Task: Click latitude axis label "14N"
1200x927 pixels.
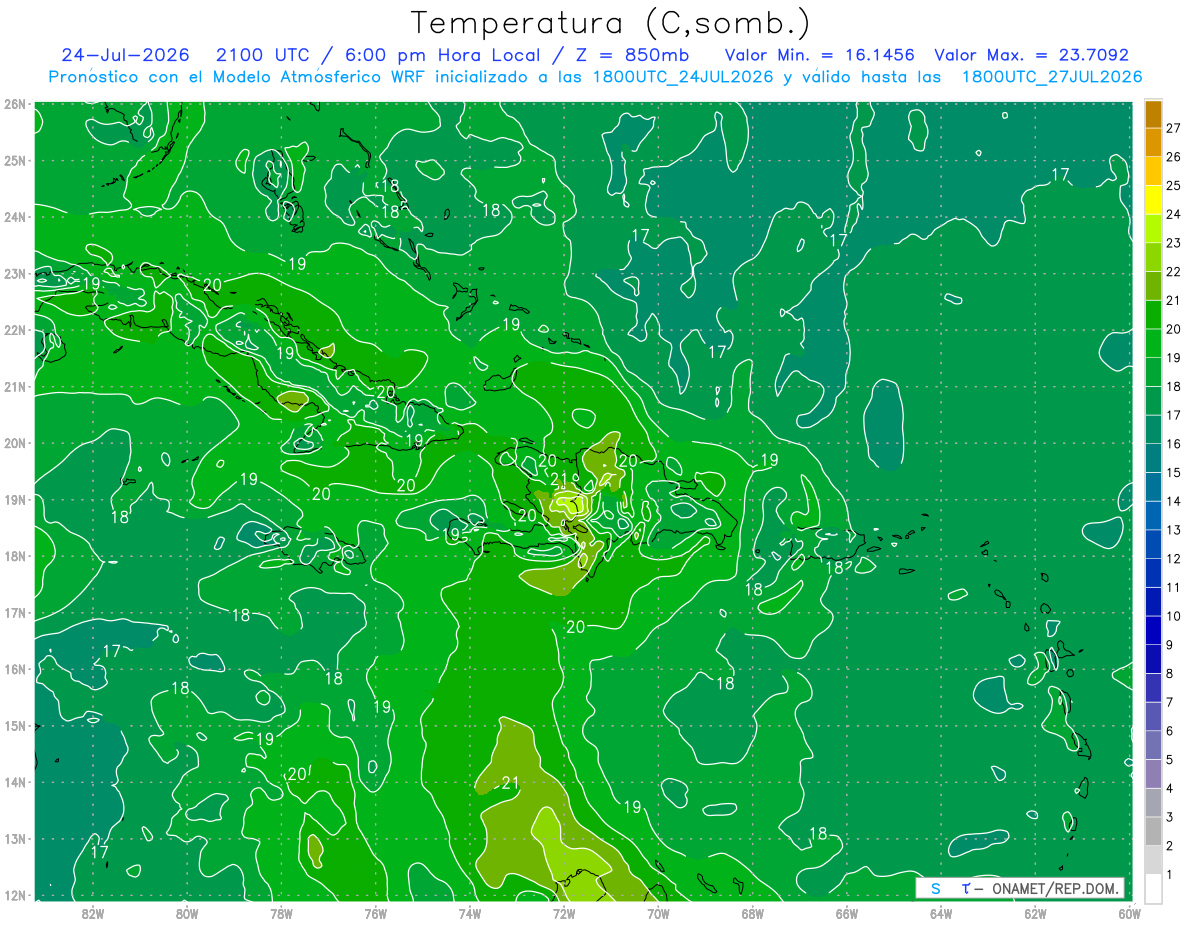Action: tap(15, 782)
